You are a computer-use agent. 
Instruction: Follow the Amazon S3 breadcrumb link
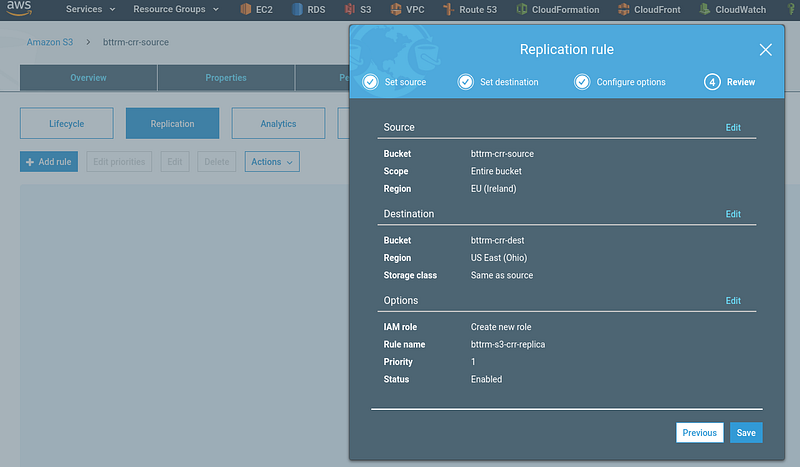[49, 42]
